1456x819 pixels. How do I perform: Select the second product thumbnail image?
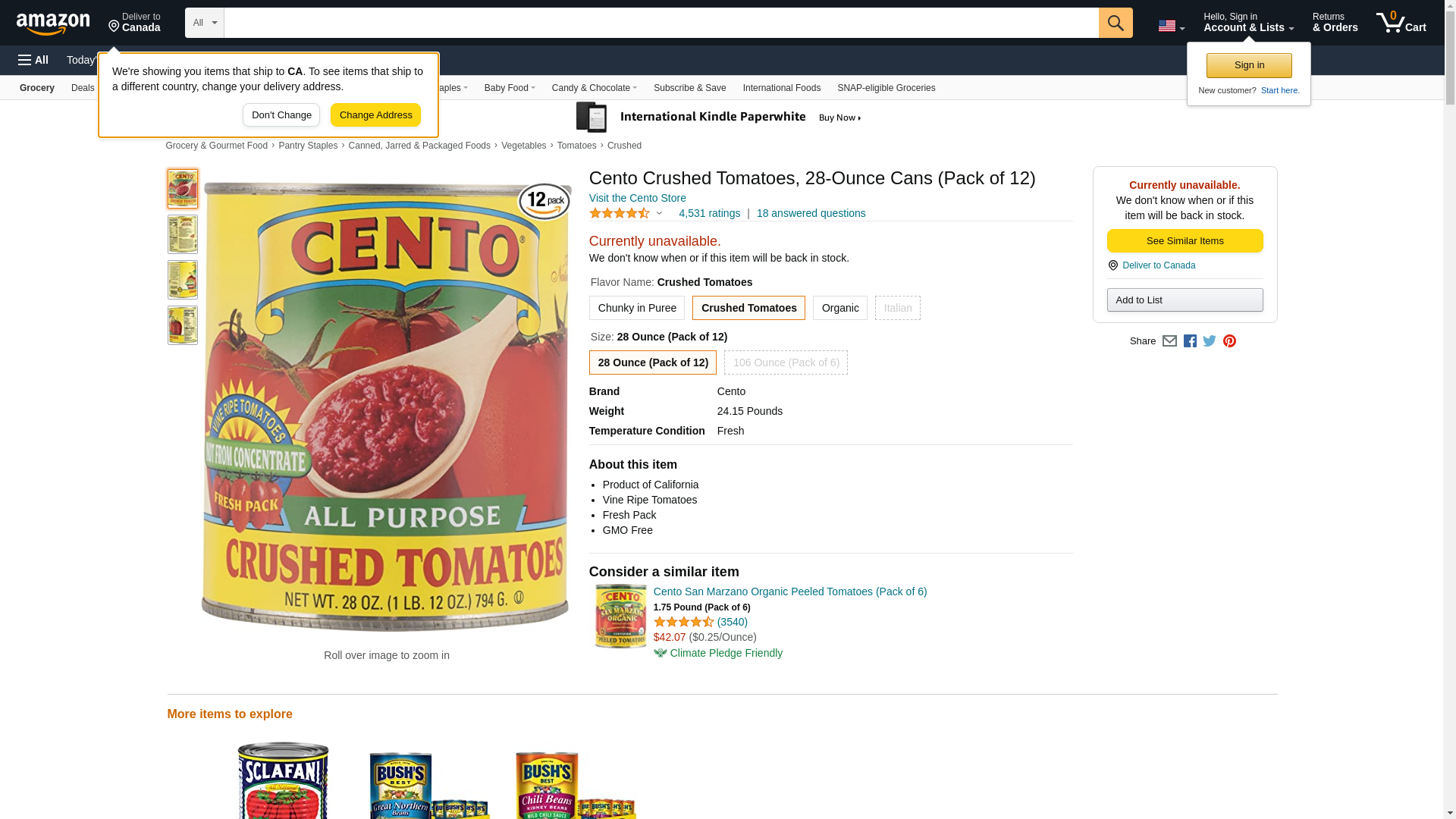[x=183, y=234]
